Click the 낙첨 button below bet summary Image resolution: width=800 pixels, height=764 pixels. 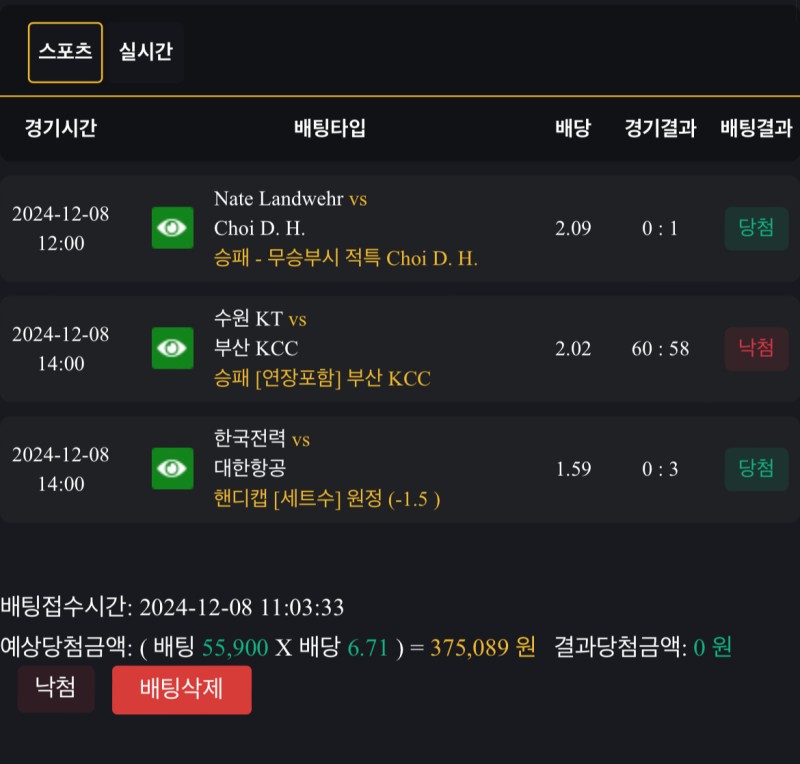click(56, 689)
